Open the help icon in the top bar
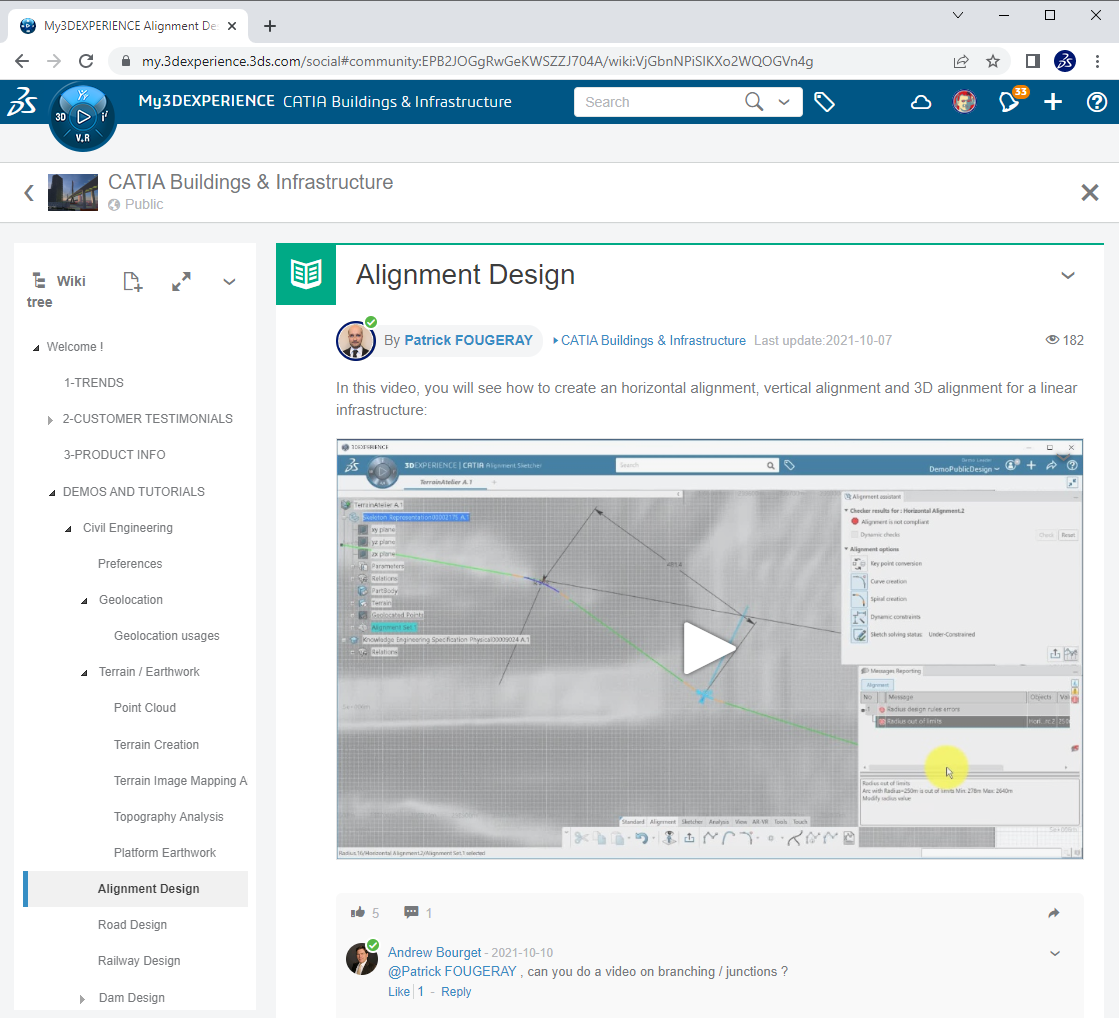 click(1096, 101)
